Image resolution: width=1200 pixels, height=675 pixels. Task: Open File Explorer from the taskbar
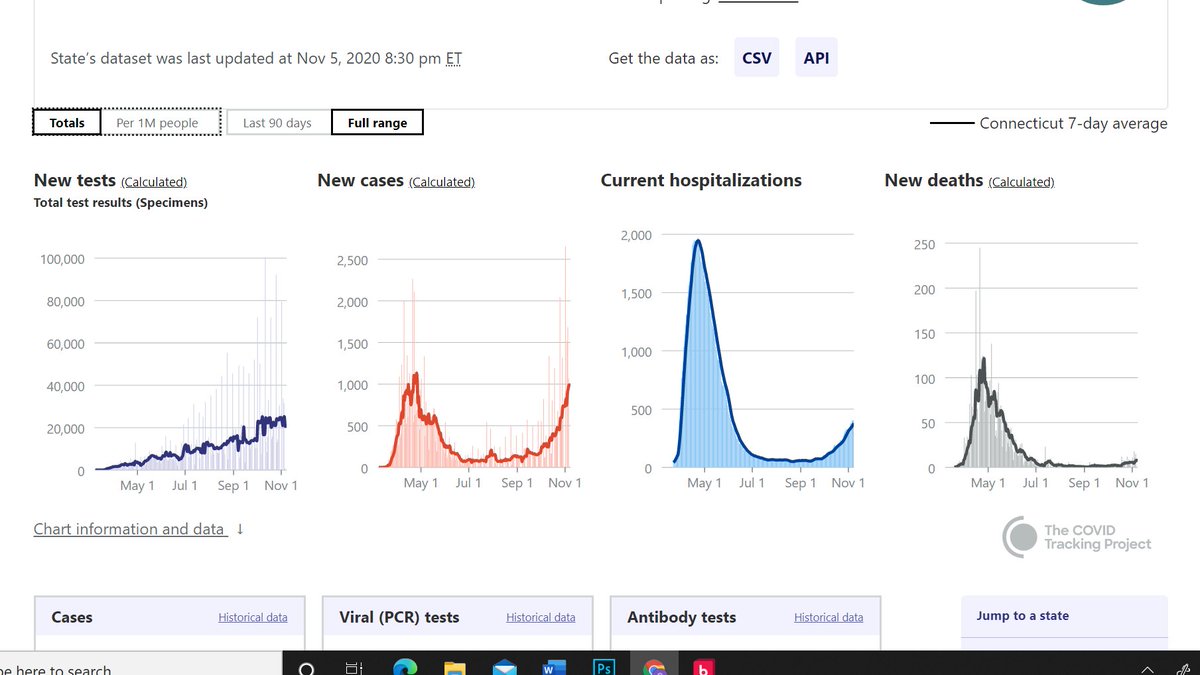[454, 668]
